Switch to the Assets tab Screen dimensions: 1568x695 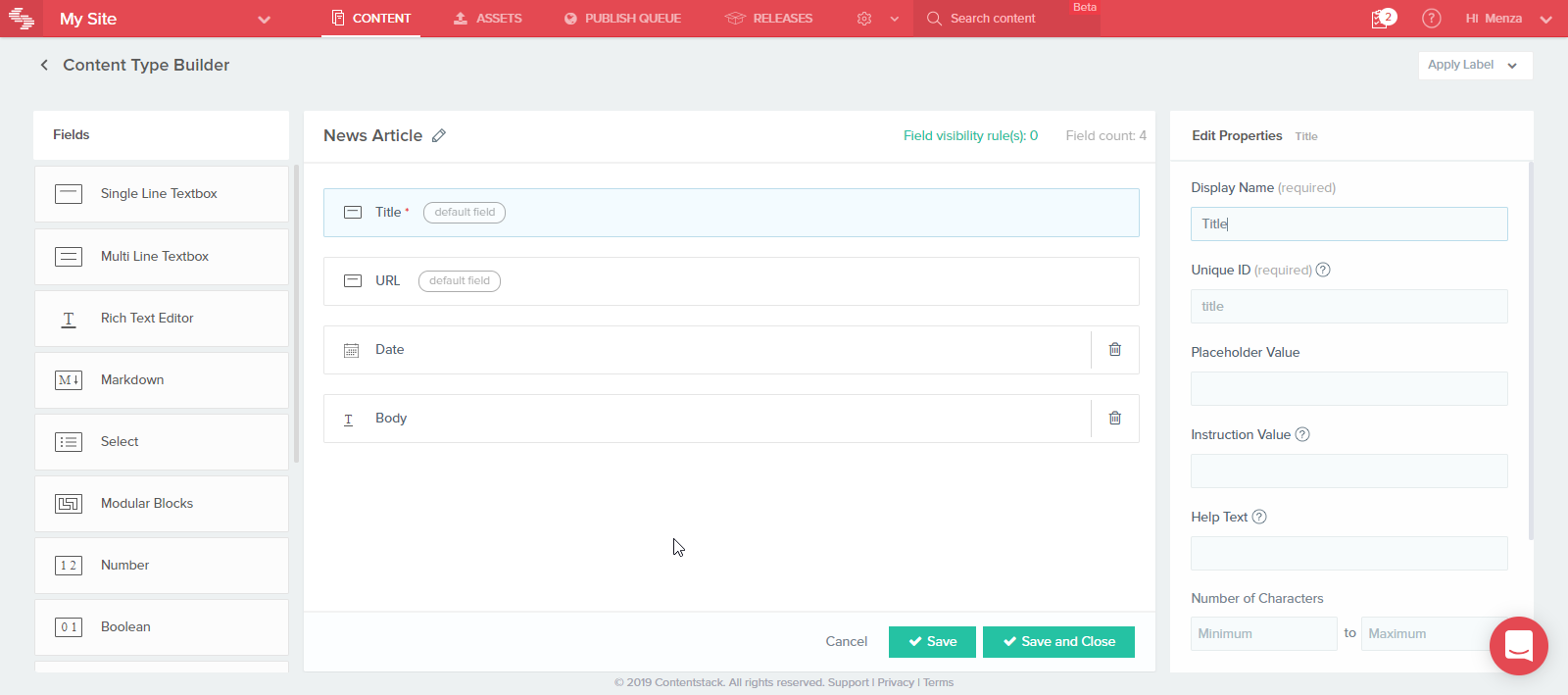tap(488, 19)
